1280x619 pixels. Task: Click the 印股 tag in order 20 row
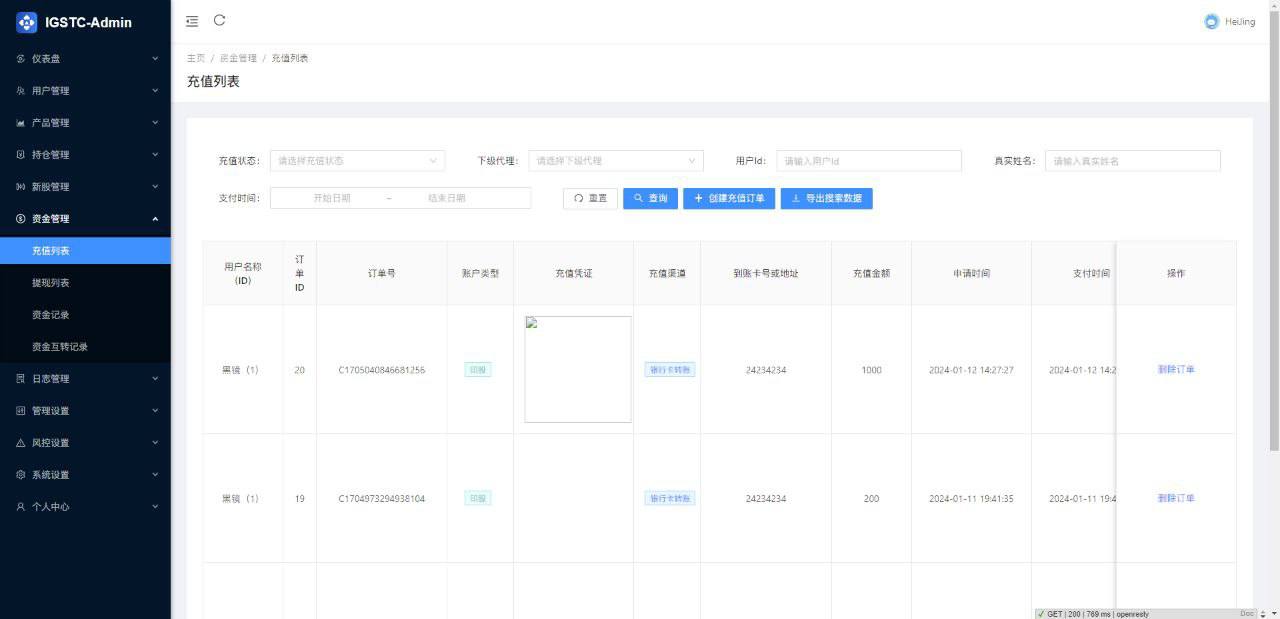(x=478, y=370)
